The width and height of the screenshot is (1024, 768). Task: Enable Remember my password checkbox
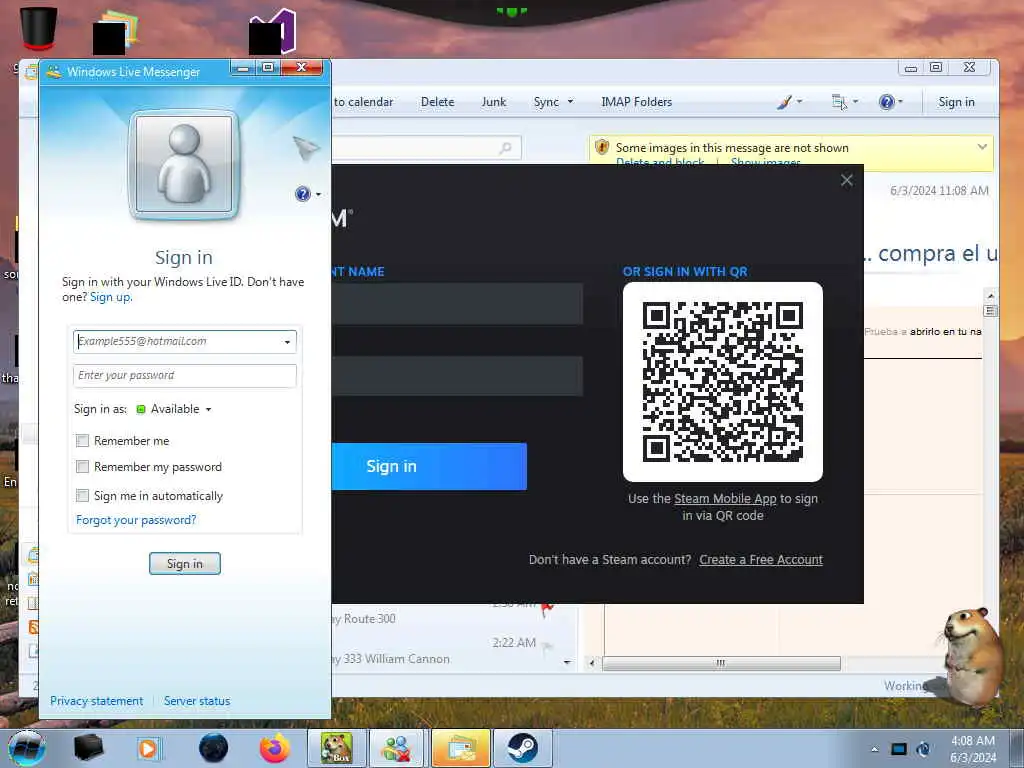[82, 467]
